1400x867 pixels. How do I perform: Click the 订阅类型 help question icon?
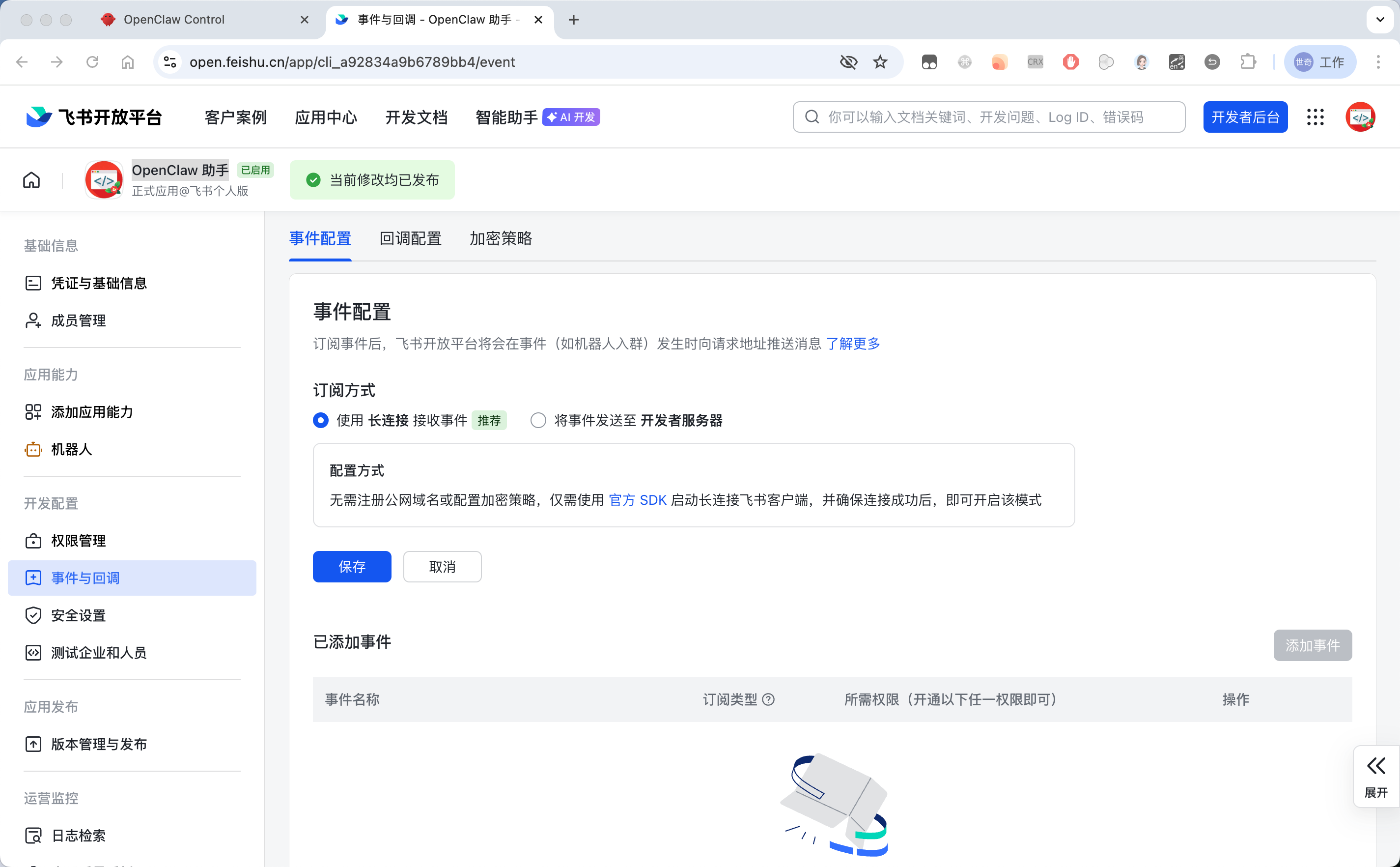769,699
